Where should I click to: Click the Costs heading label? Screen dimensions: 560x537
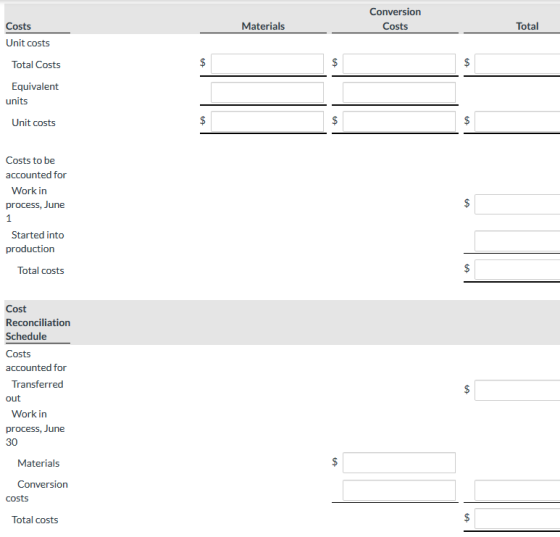coord(18,26)
